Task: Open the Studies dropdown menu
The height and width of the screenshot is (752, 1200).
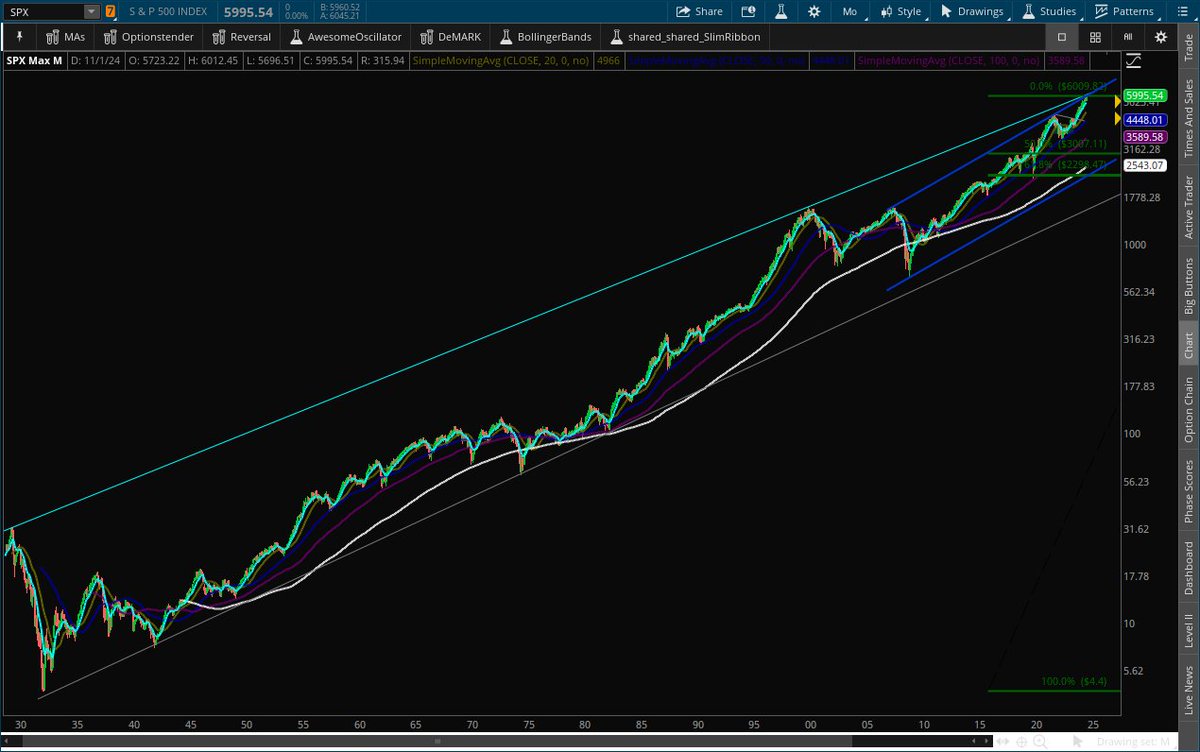Action: pos(1048,12)
